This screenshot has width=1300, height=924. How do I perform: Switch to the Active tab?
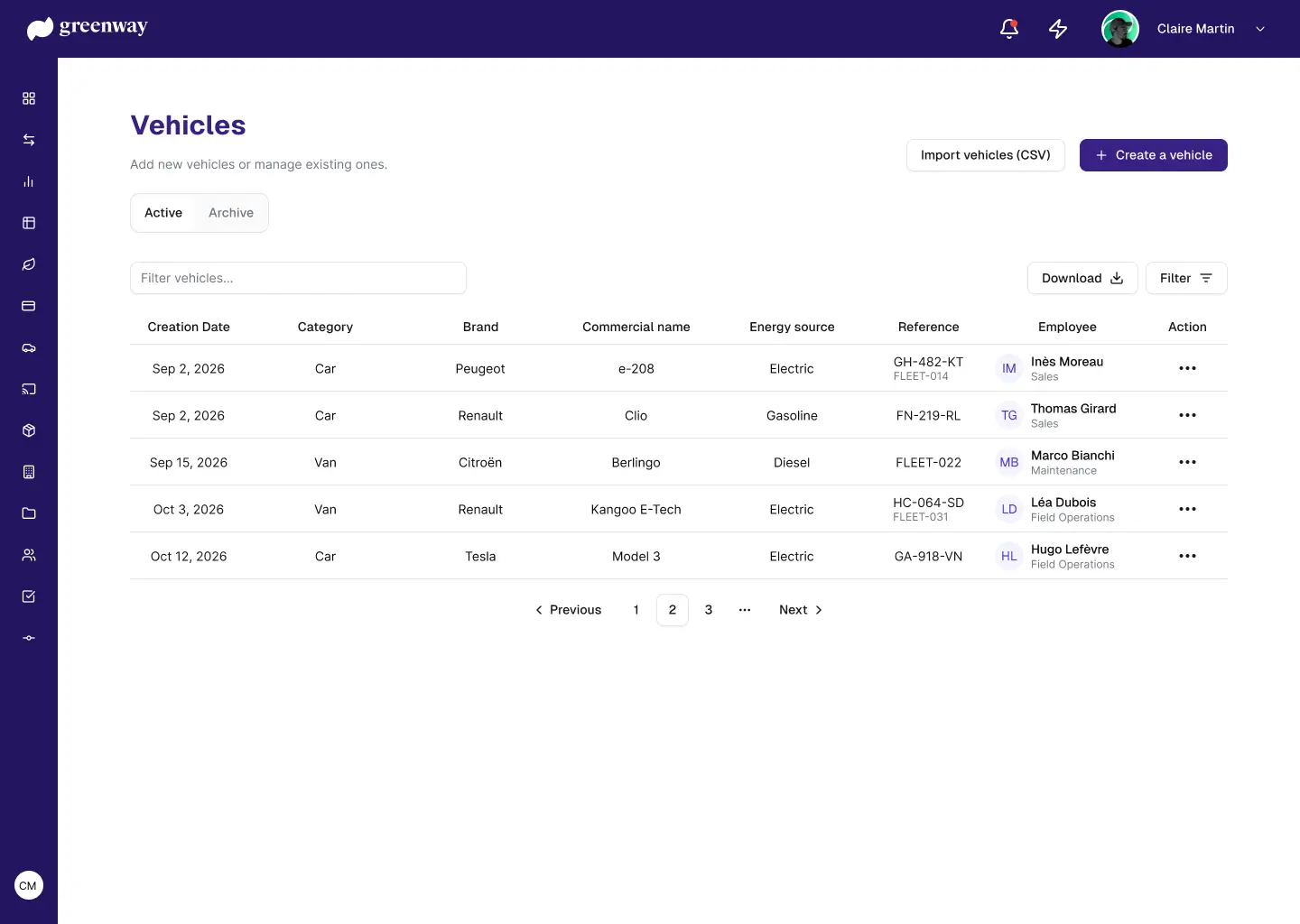pos(163,213)
